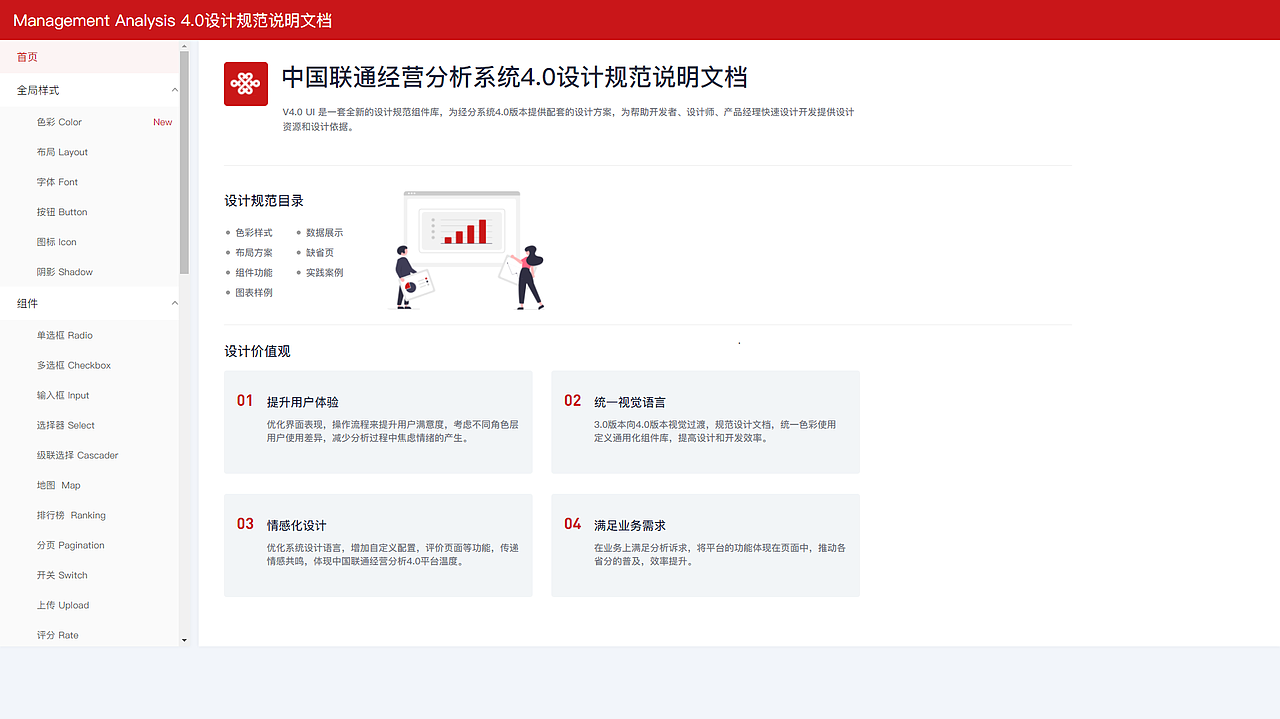The height and width of the screenshot is (719, 1280).
Task: Open 按钮 Button page
Action: pyautogui.click(x=62, y=212)
